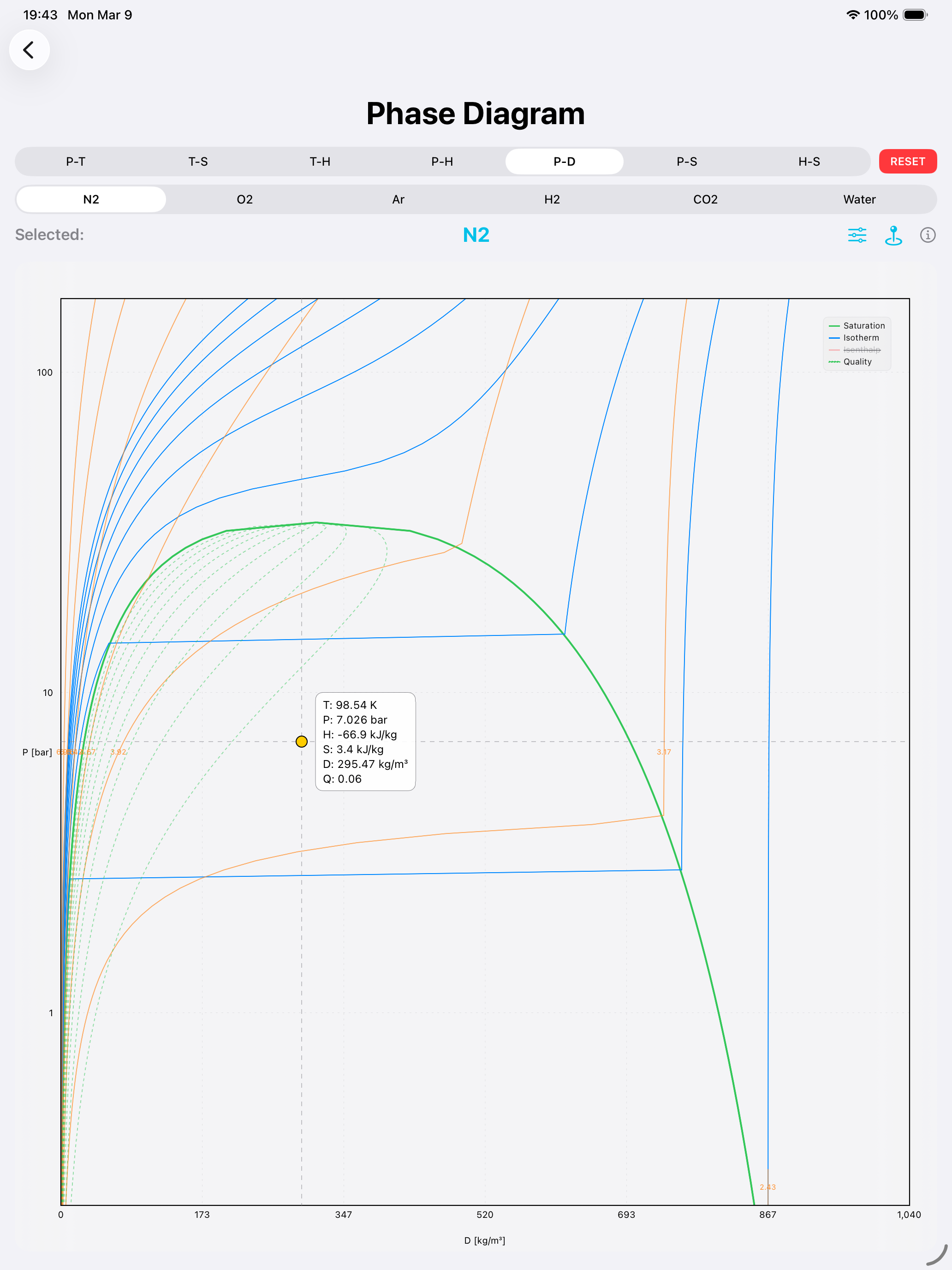952x1270 pixels.
Task: Open the info circle icon
Action: pyautogui.click(x=928, y=235)
